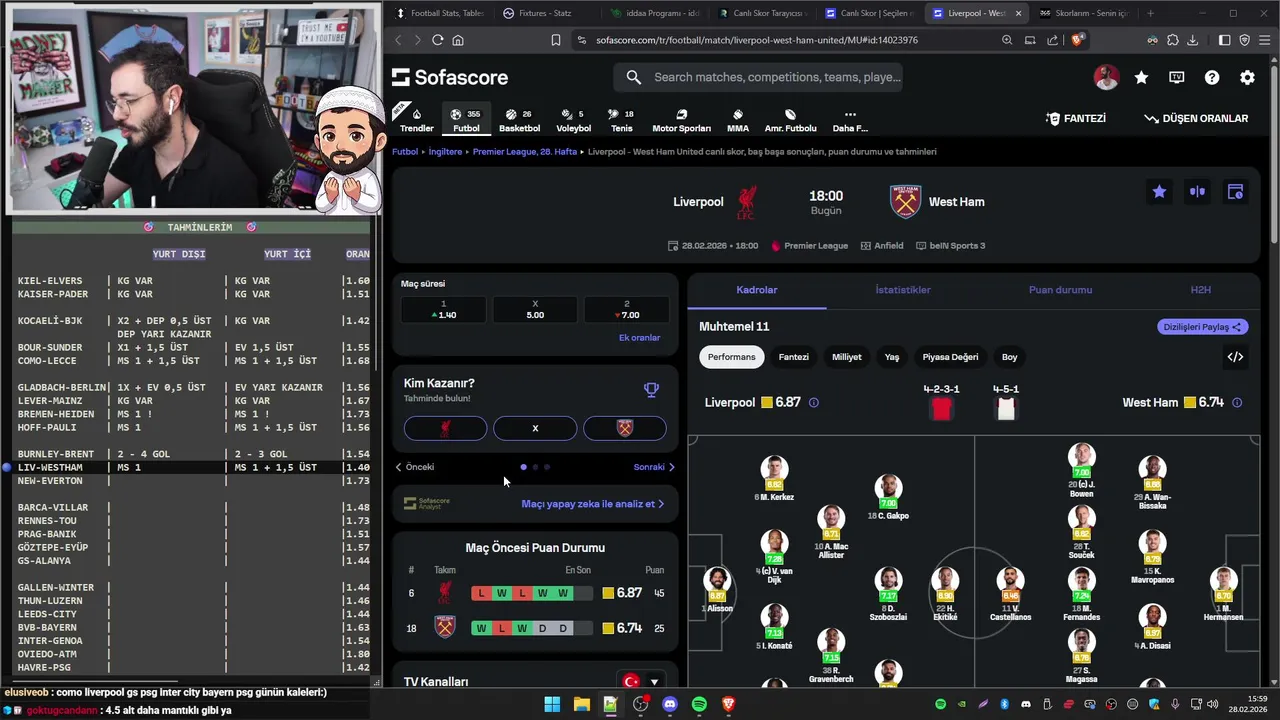Screen dimensions: 1280x720
Task: Open Liverpool team crest in match header
Action: point(746,202)
